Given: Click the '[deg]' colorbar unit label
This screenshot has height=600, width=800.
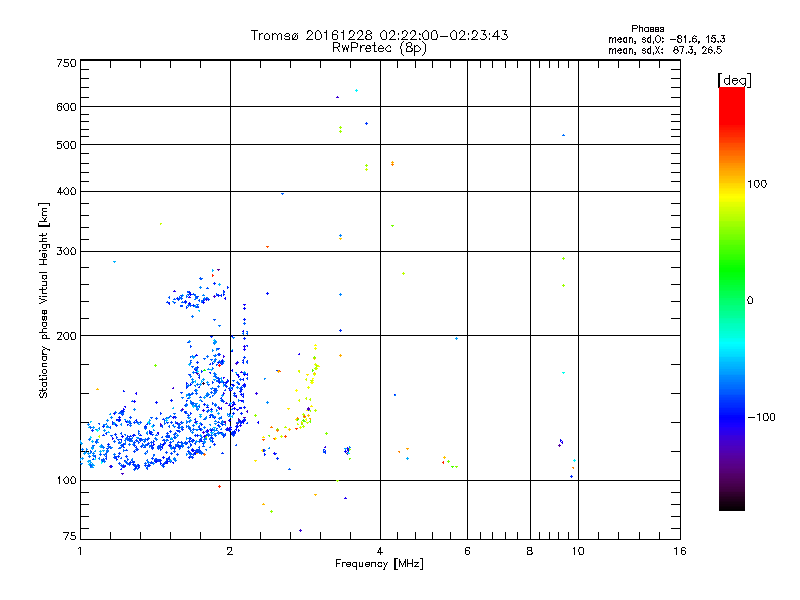Looking at the screenshot, I should pyautogui.click(x=734, y=80).
